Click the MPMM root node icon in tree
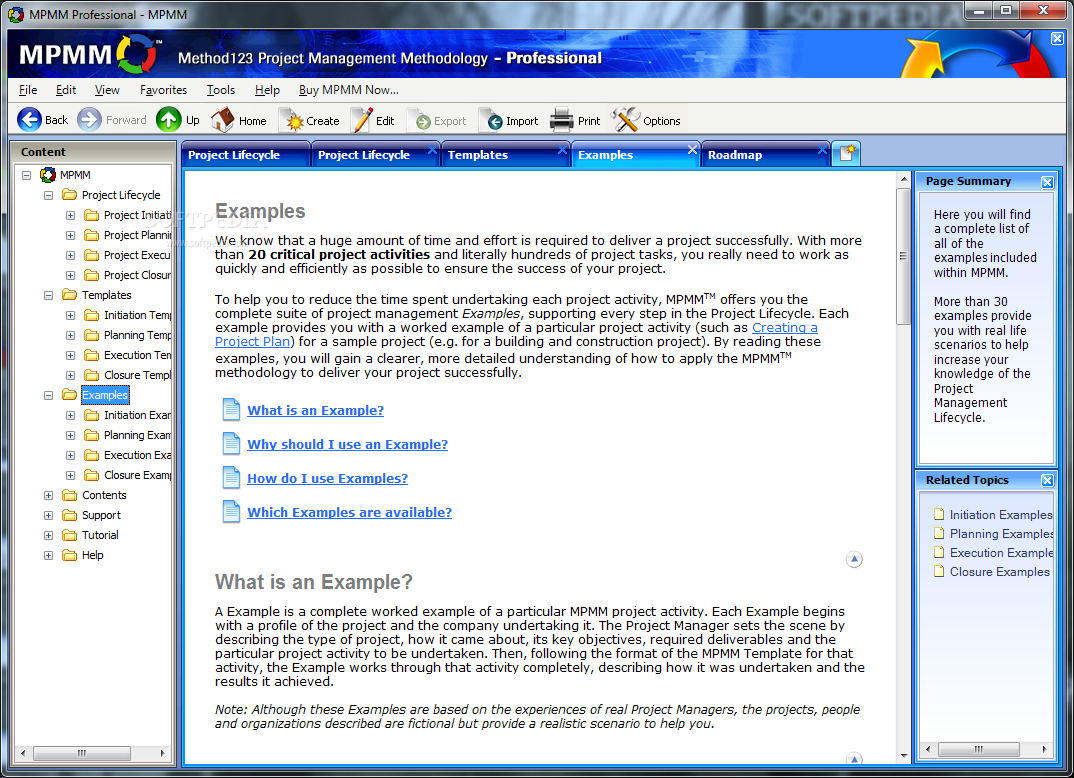Viewport: 1074px width, 778px height. [x=47, y=175]
